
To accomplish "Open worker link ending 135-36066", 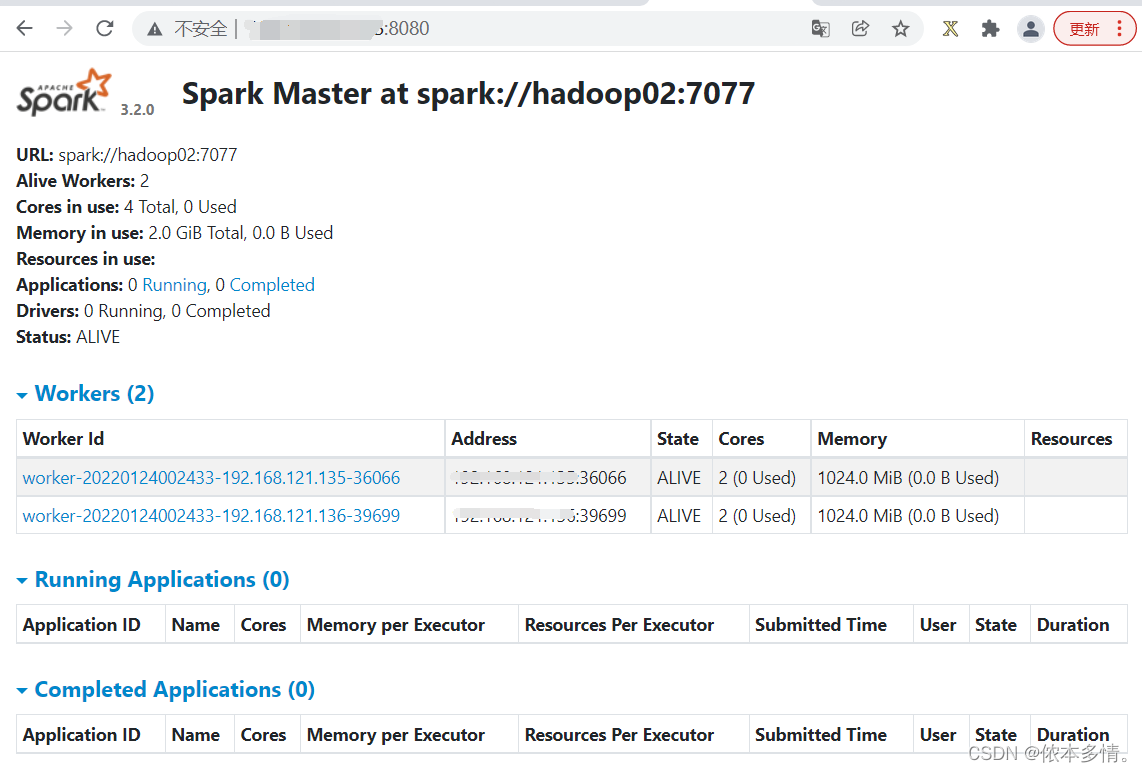I will click(211, 478).
